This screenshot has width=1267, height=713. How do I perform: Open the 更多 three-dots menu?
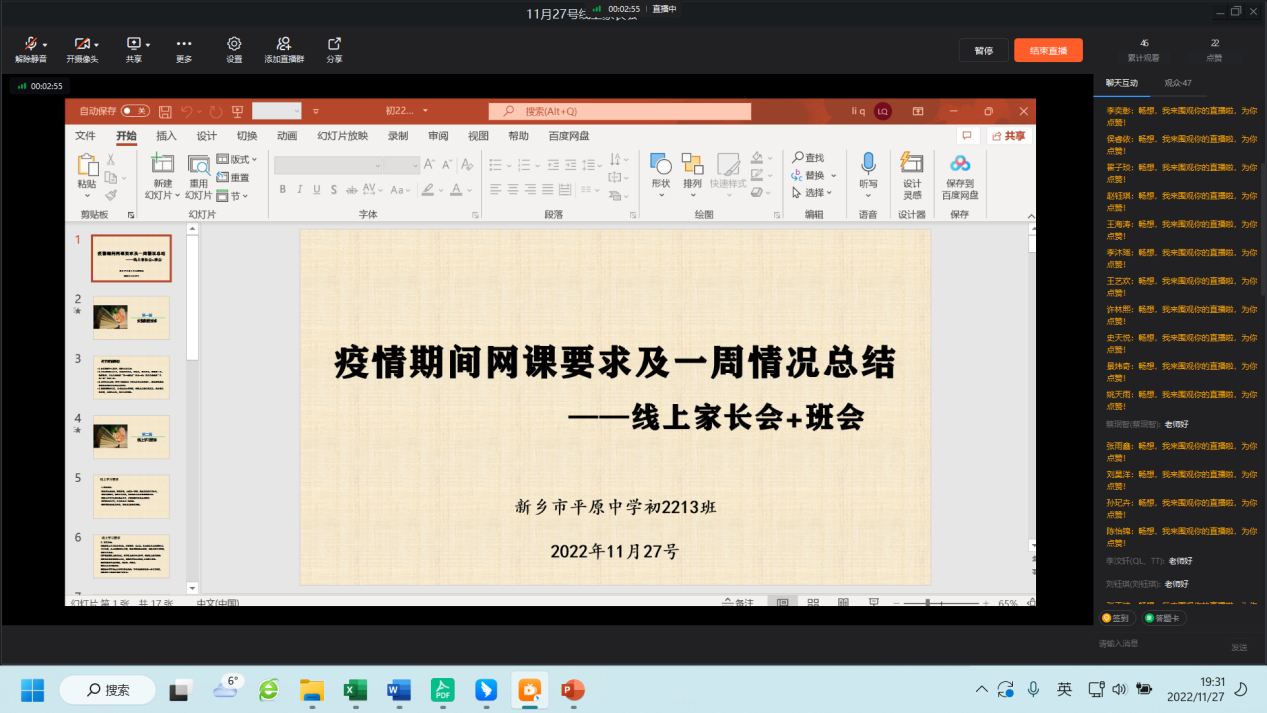pos(184,44)
